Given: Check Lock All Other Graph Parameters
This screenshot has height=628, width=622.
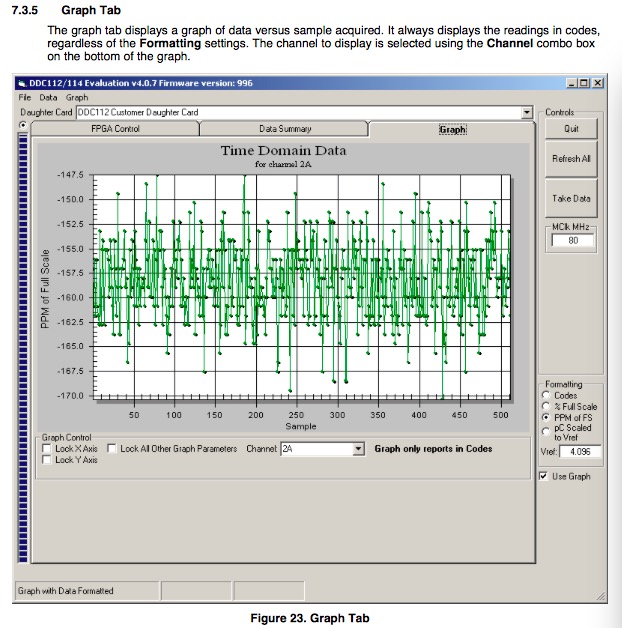Looking at the screenshot, I should tap(112, 449).
